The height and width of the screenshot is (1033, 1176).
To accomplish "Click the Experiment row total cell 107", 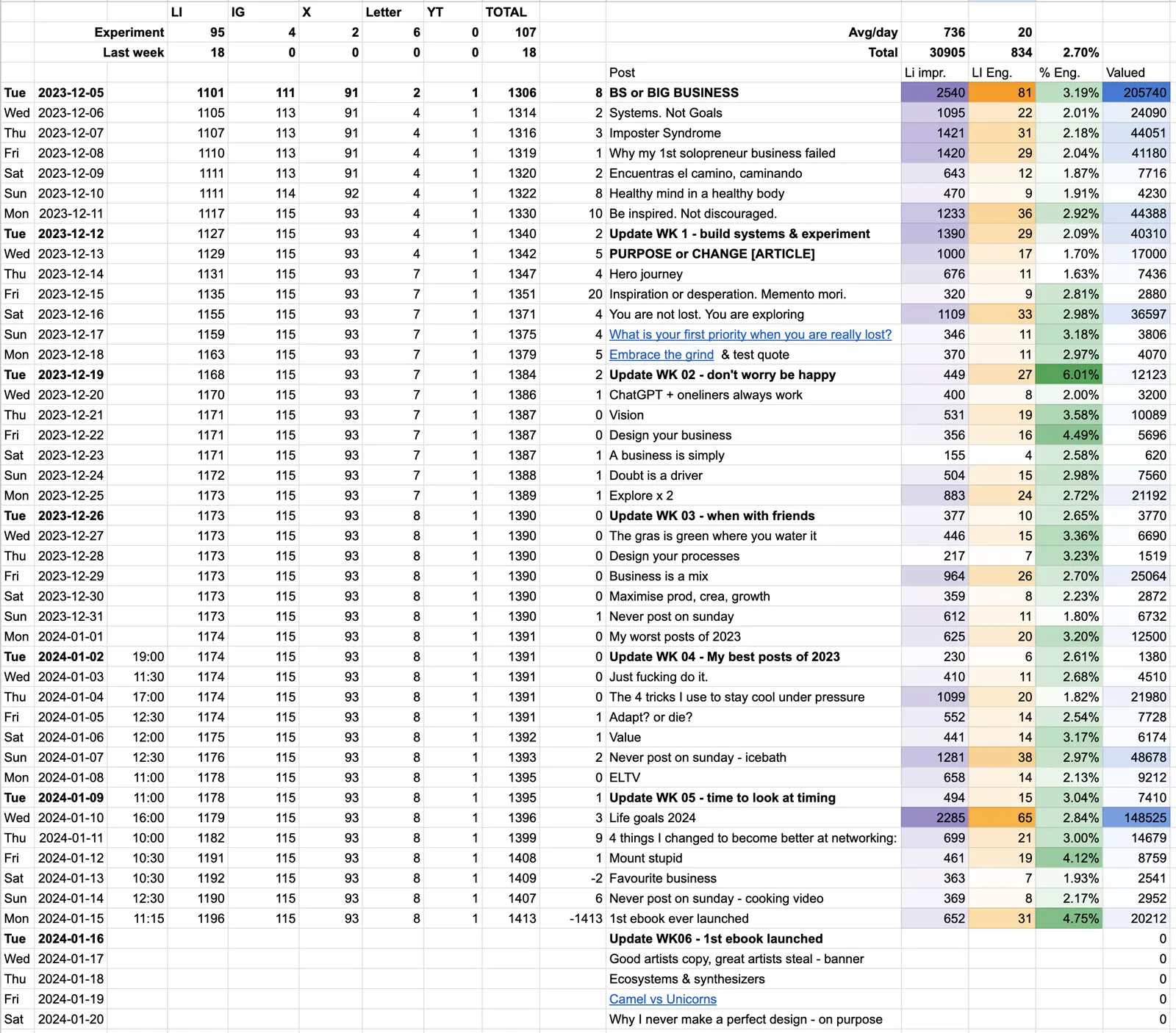I will tap(511, 32).
